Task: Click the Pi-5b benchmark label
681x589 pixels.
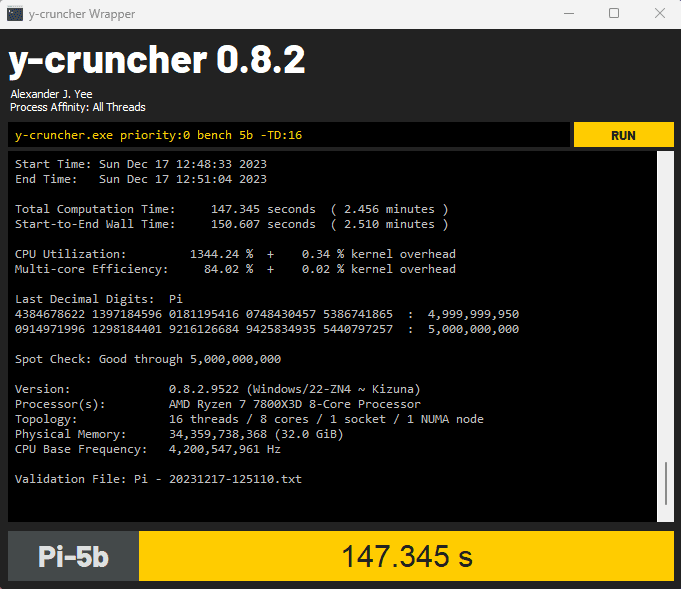Action: 73,556
